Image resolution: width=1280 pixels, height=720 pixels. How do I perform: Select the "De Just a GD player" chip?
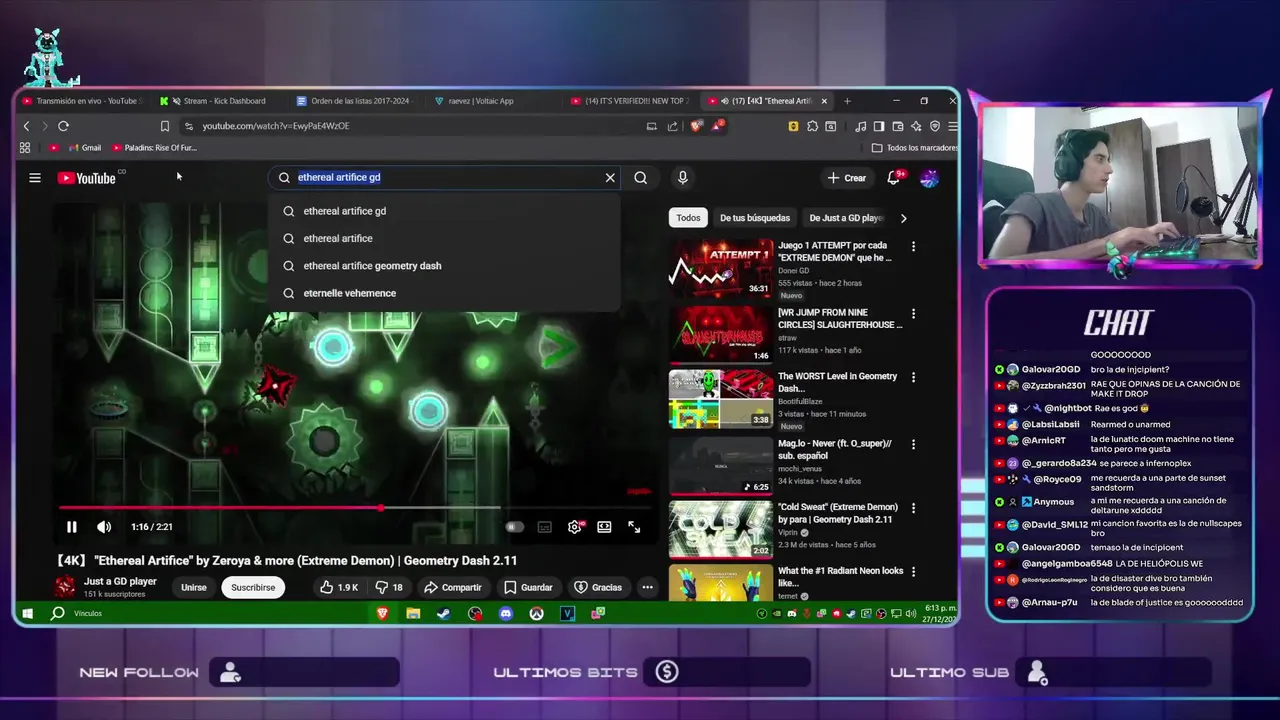point(846,218)
